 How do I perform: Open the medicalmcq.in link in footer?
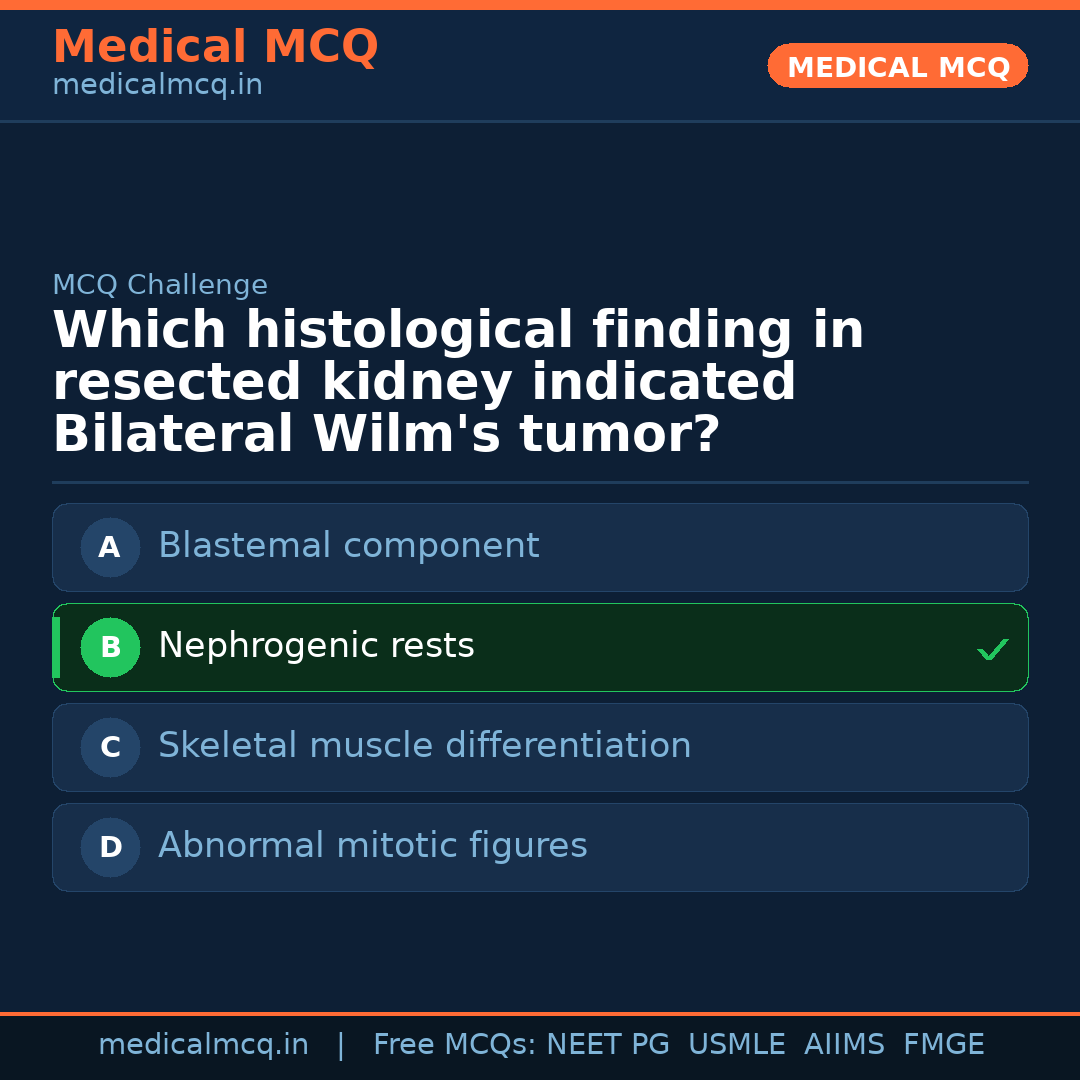[x=203, y=1045]
